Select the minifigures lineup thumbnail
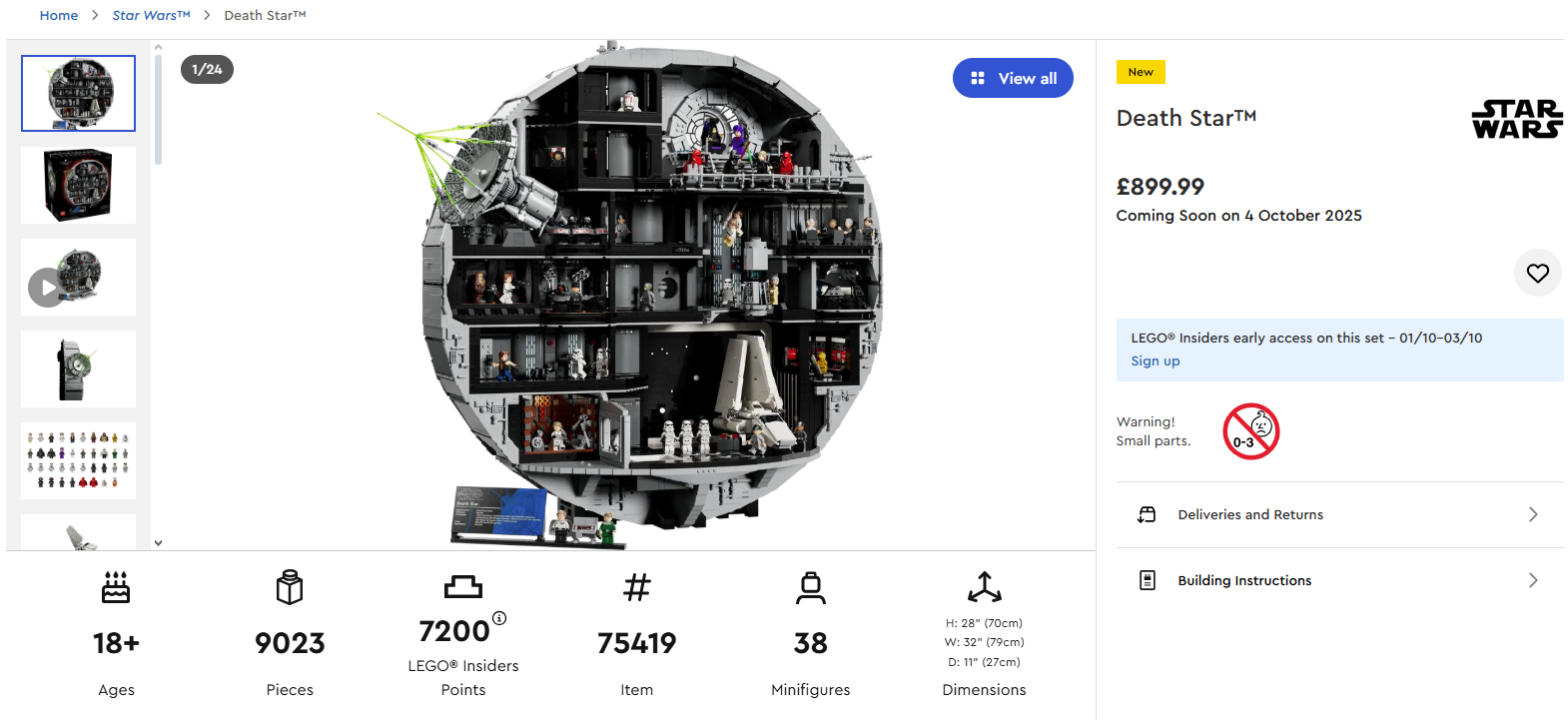This screenshot has height=720, width=1568. coord(78,460)
